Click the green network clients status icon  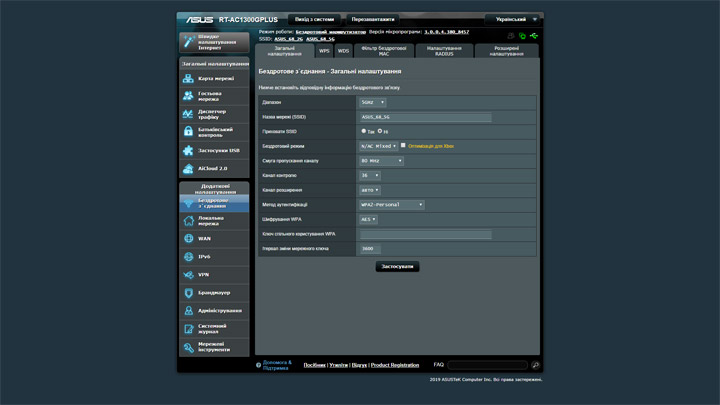522,36
